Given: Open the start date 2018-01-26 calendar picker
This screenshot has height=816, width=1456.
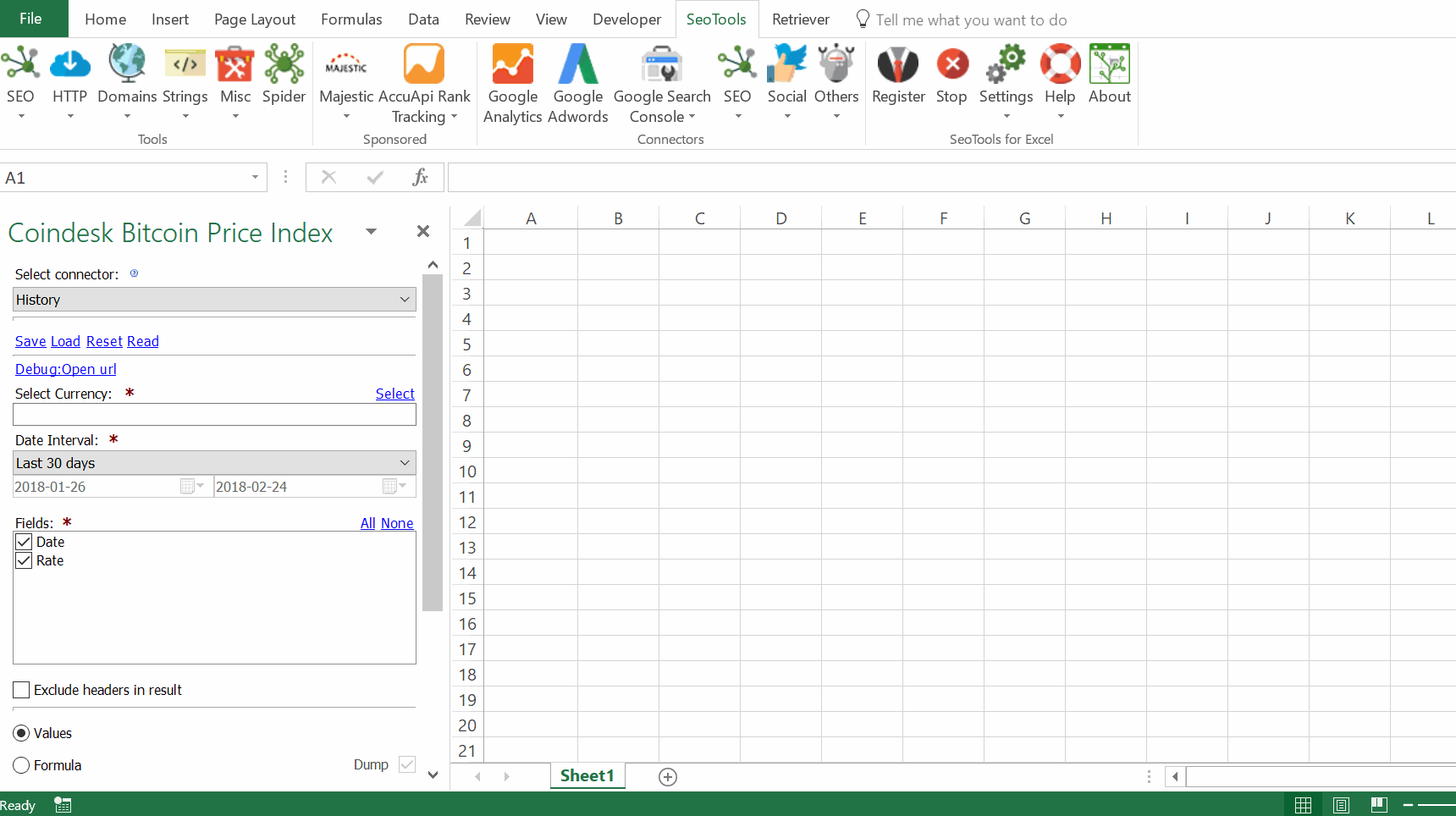Looking at the screenshot, I should point(192,486).
